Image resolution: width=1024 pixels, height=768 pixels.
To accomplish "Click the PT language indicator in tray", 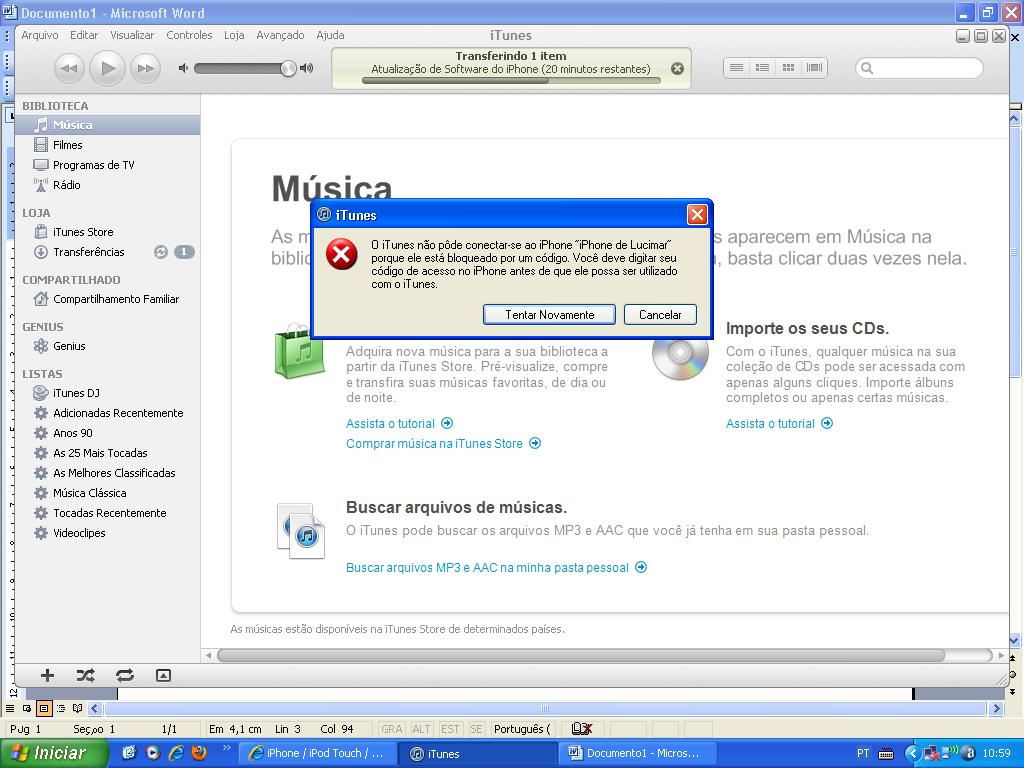I will pos(863,754).
